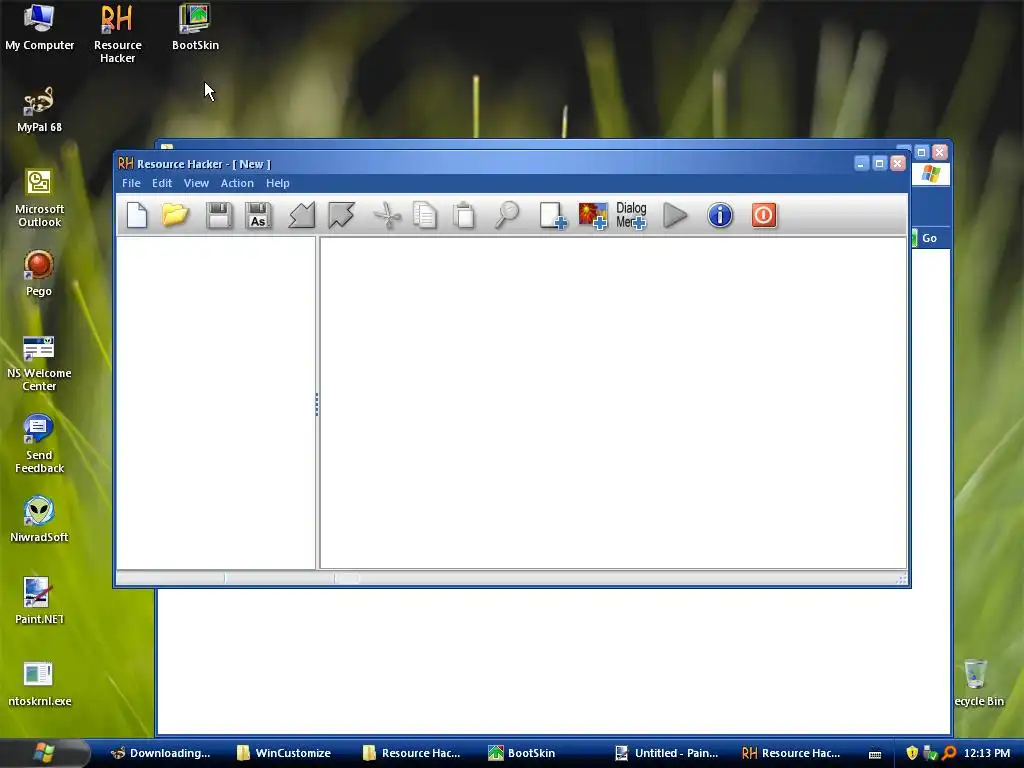Click the yellow security shield tray icon
The height and width of the screenshot is (768, 1024).
(x=912, y=753)
